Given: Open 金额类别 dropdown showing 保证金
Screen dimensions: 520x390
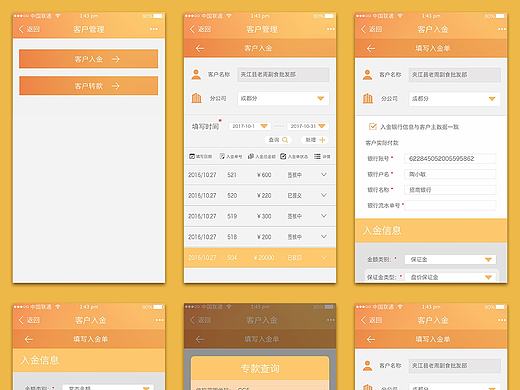Looking at the screenshot, I should point(450,259).
